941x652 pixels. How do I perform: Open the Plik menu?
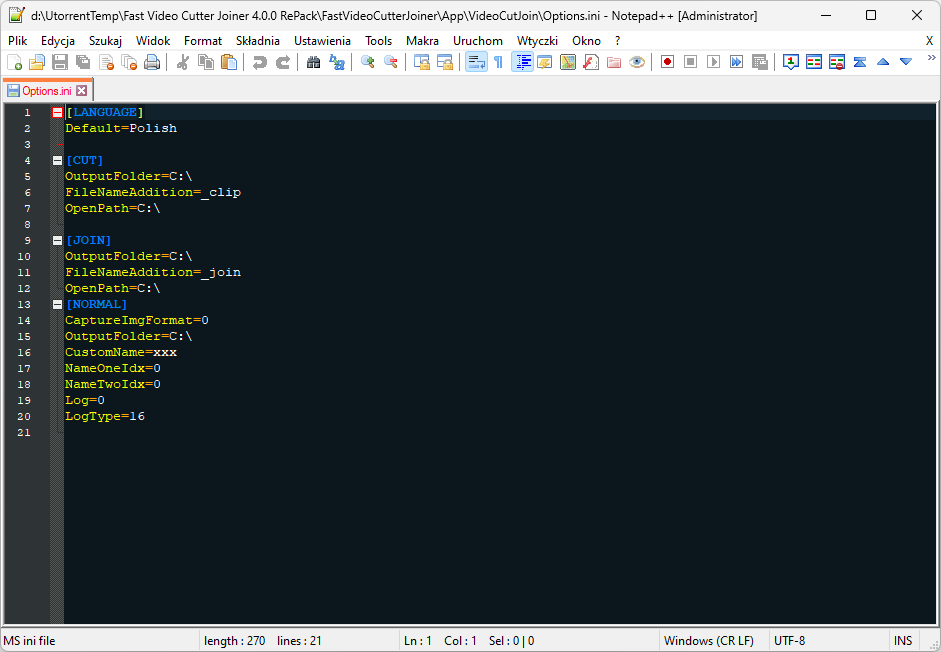(x=17, y=41)
